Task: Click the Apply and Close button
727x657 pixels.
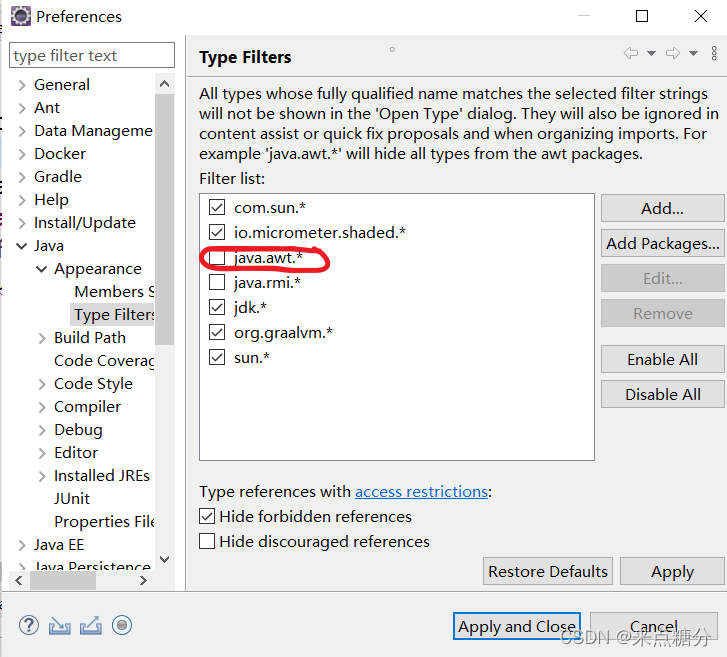Action: point(517,626)
